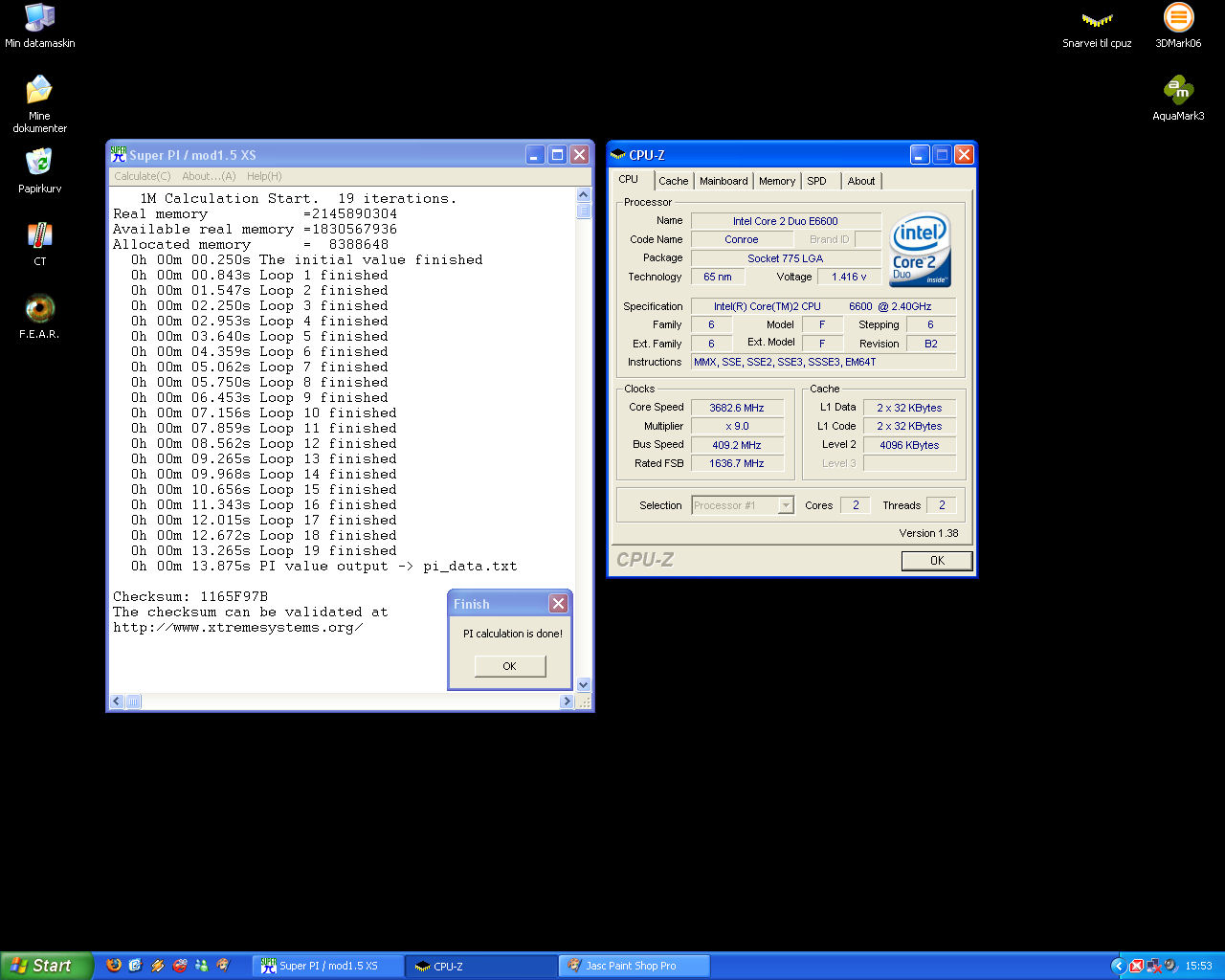Minimize the CPU-Z window
1225x980 pixels.
point(920,154)
